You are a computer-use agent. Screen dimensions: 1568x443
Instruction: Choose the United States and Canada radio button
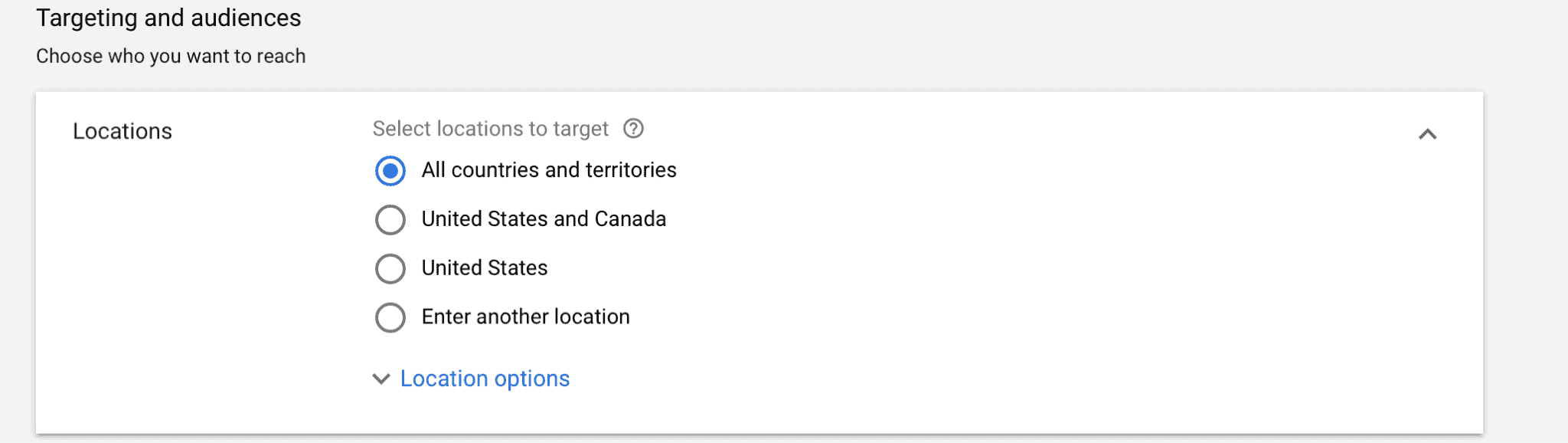pyautogui.click(x=390, y=220)
